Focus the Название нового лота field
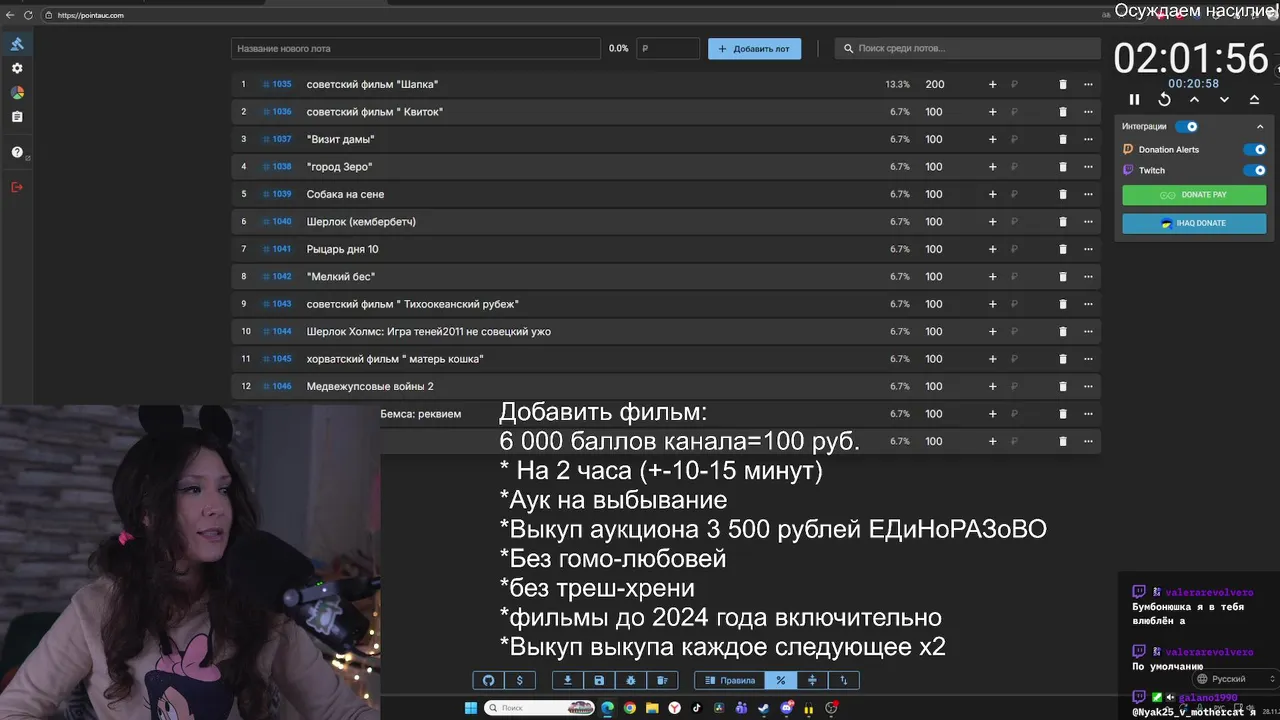 point(416,48)
